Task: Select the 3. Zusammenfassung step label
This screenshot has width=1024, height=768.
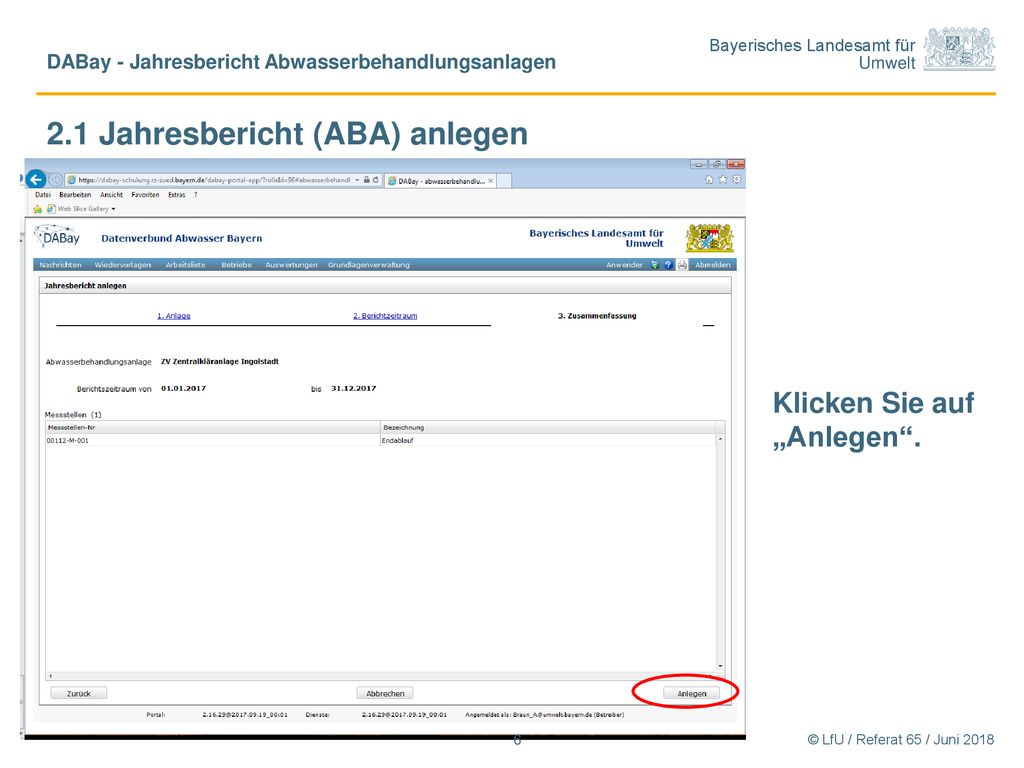Action: pos(597,315)
